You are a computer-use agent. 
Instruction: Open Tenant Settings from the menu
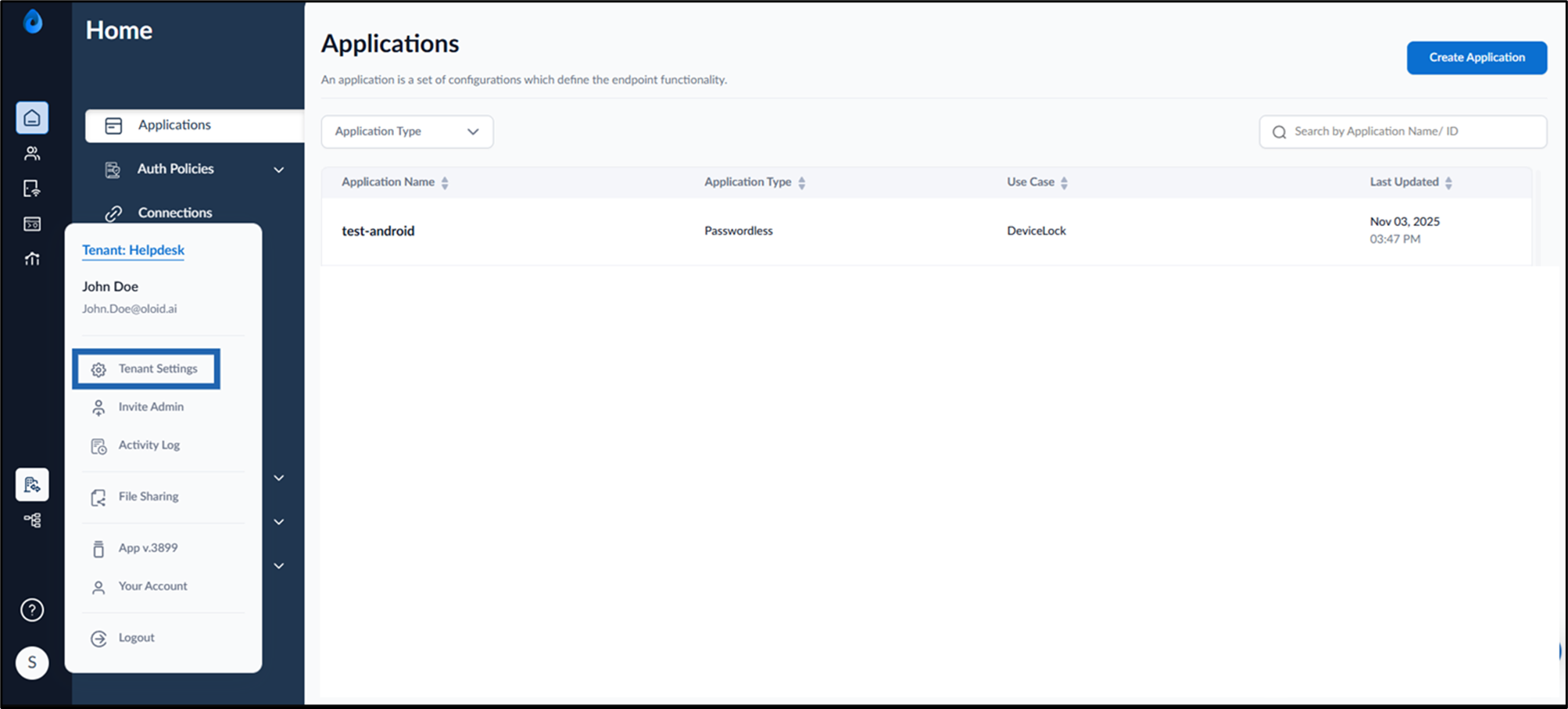[x=146, y=369]
